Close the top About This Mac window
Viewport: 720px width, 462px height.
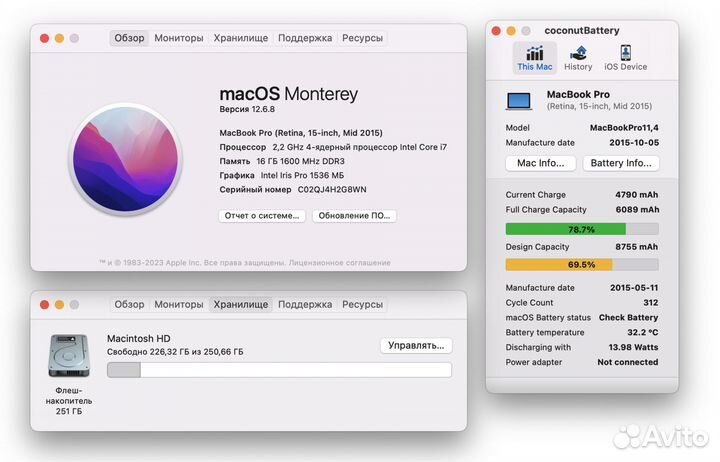click(45, 39)
